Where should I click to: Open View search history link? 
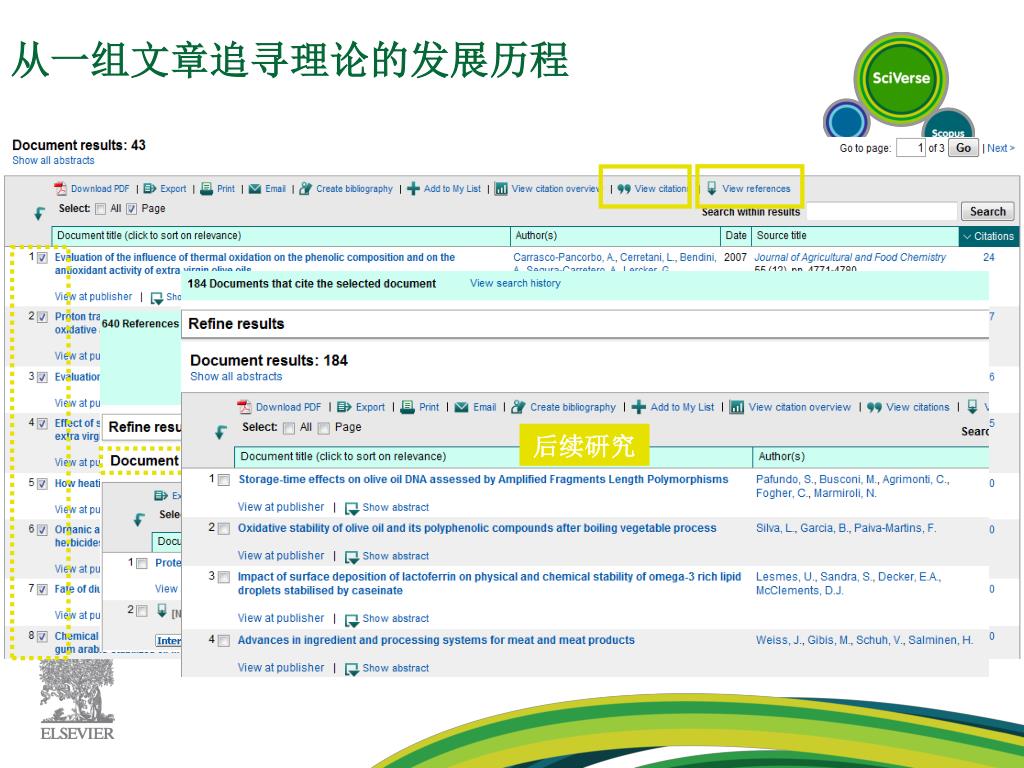click(x=515, y=283)
